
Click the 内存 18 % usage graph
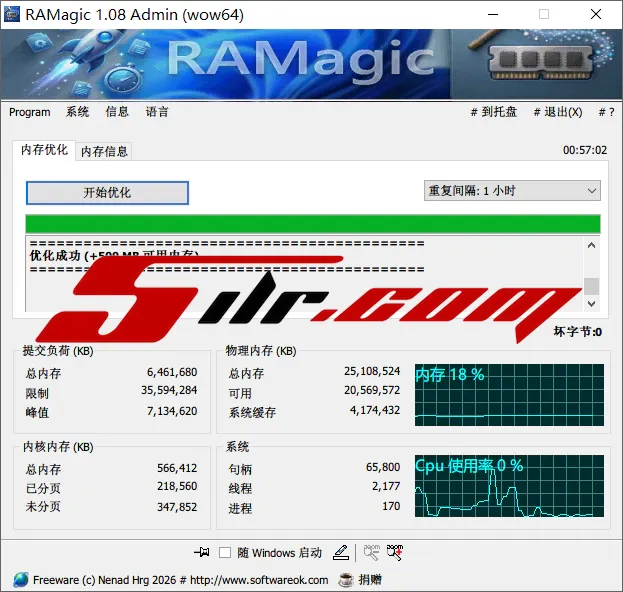click(509, 395)
